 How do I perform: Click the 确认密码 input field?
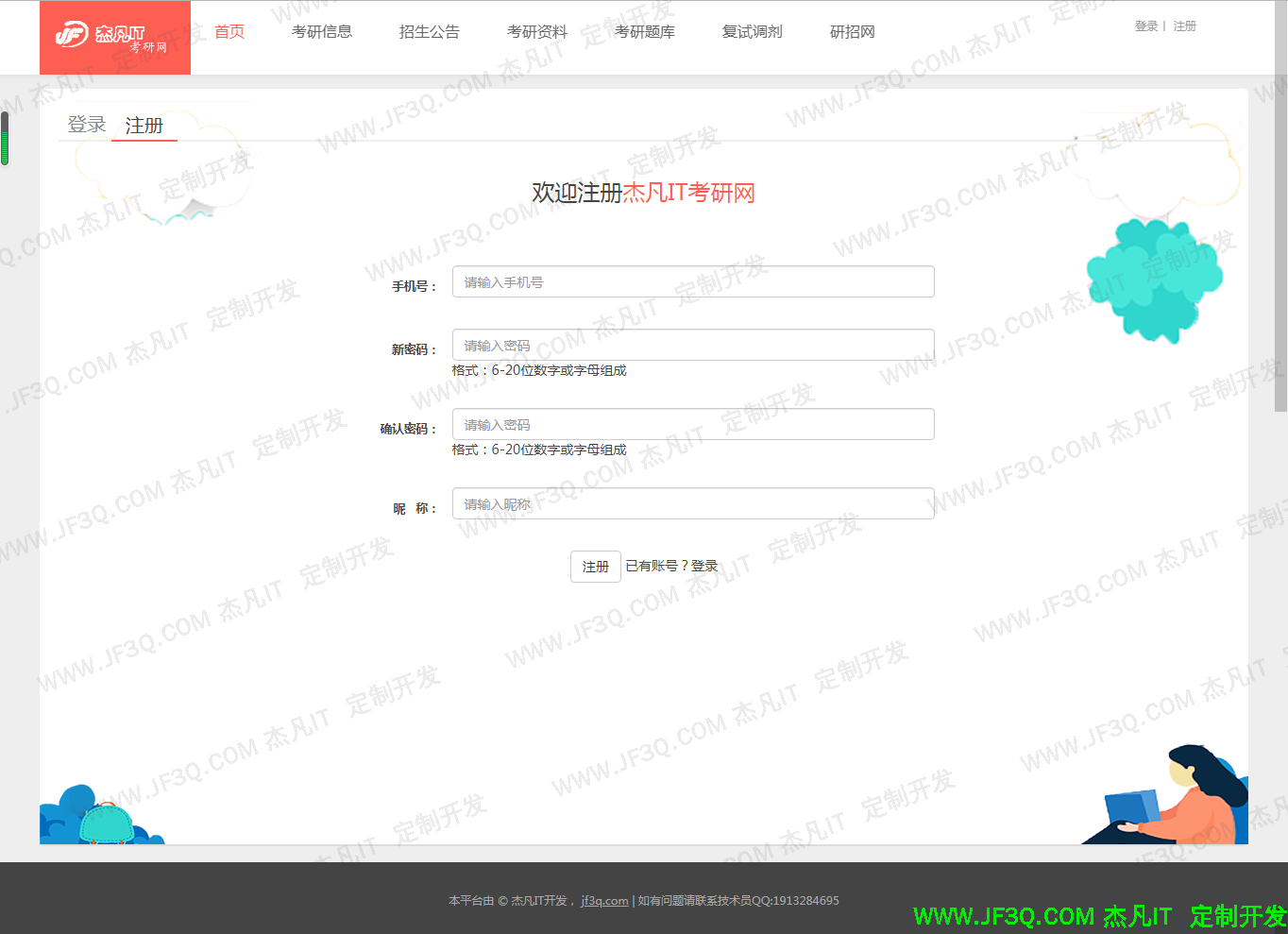click(693, 424)
